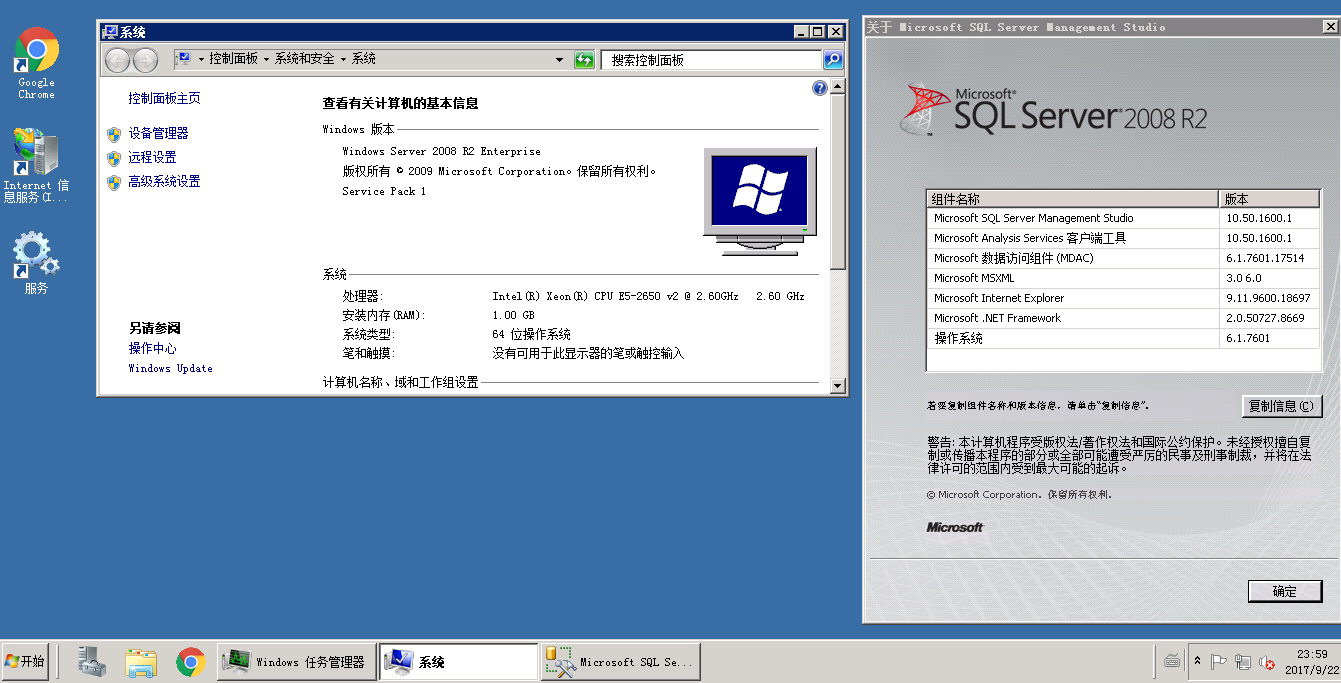Expand the dropdown arrow after 系统和安全 breadcrumb

point(343,60)
